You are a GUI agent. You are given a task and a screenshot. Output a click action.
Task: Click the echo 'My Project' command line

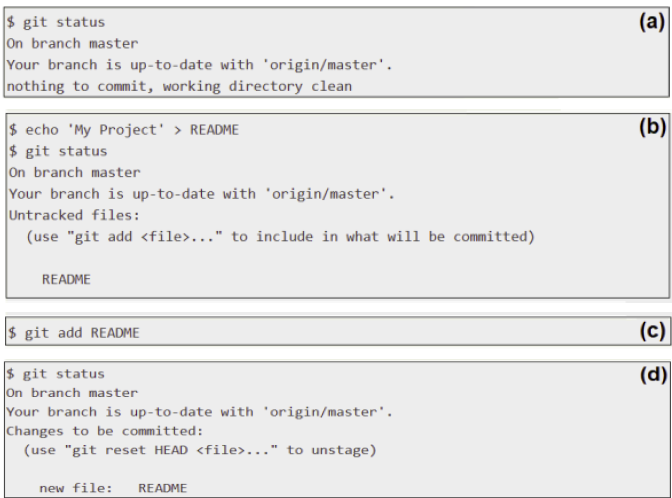point(124,130)
